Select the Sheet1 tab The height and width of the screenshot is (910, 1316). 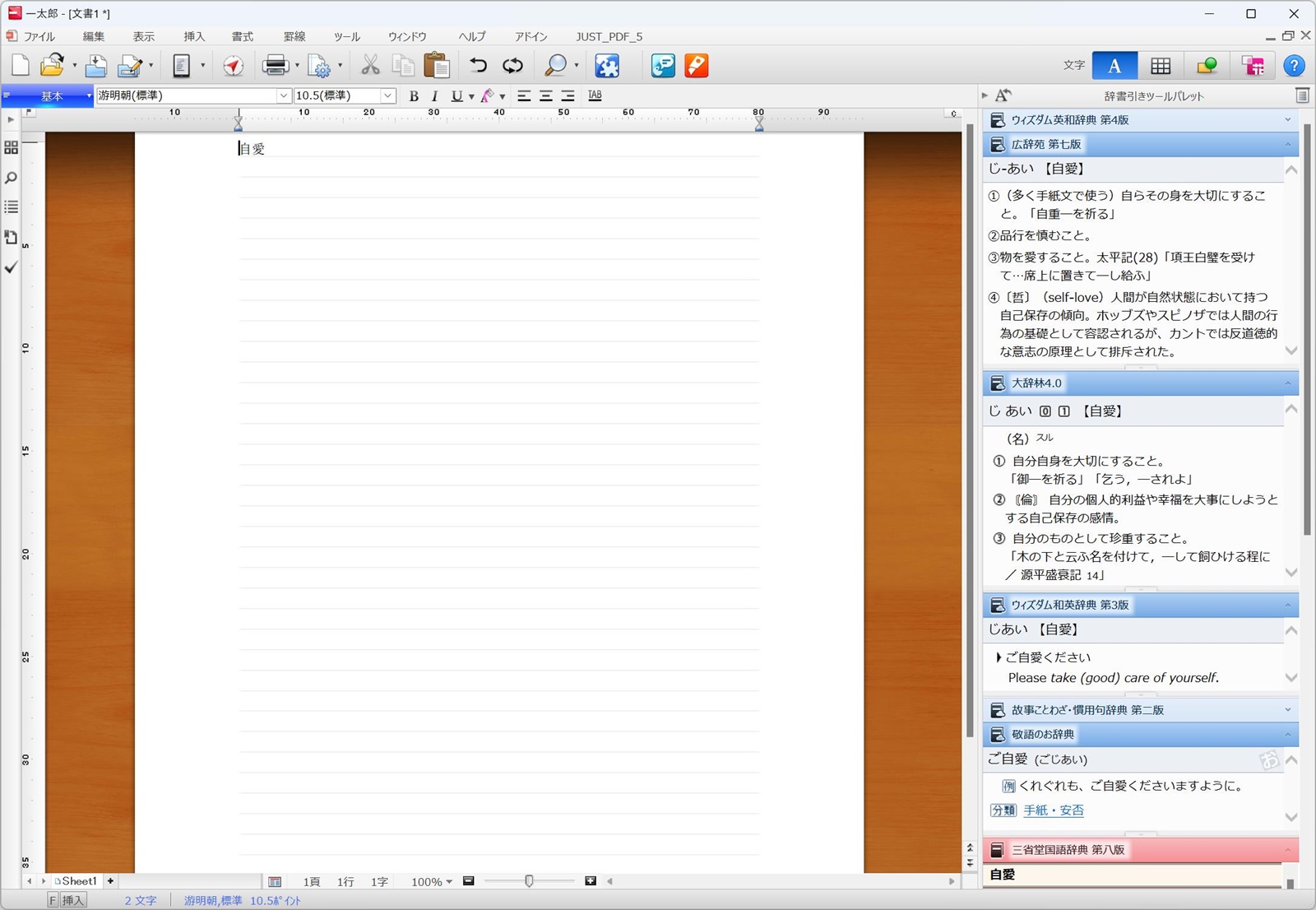pyautogui.click(x=76, y=881)
